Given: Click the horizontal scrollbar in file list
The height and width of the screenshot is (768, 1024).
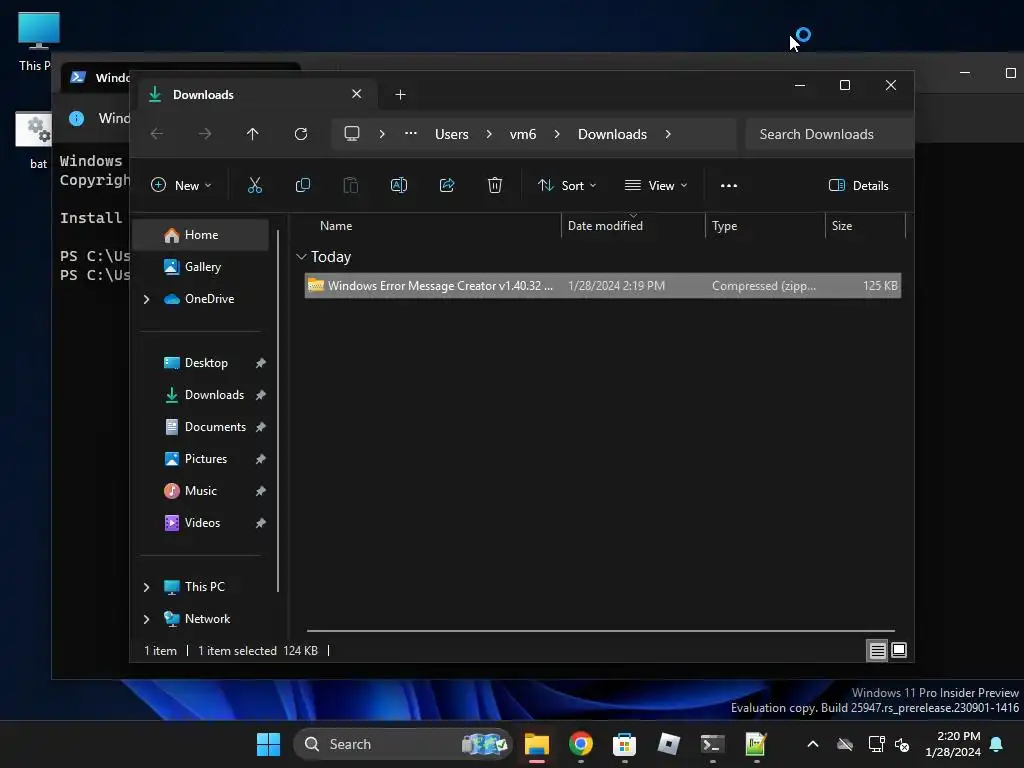Looking at the screenshot, I should [601, 631].
